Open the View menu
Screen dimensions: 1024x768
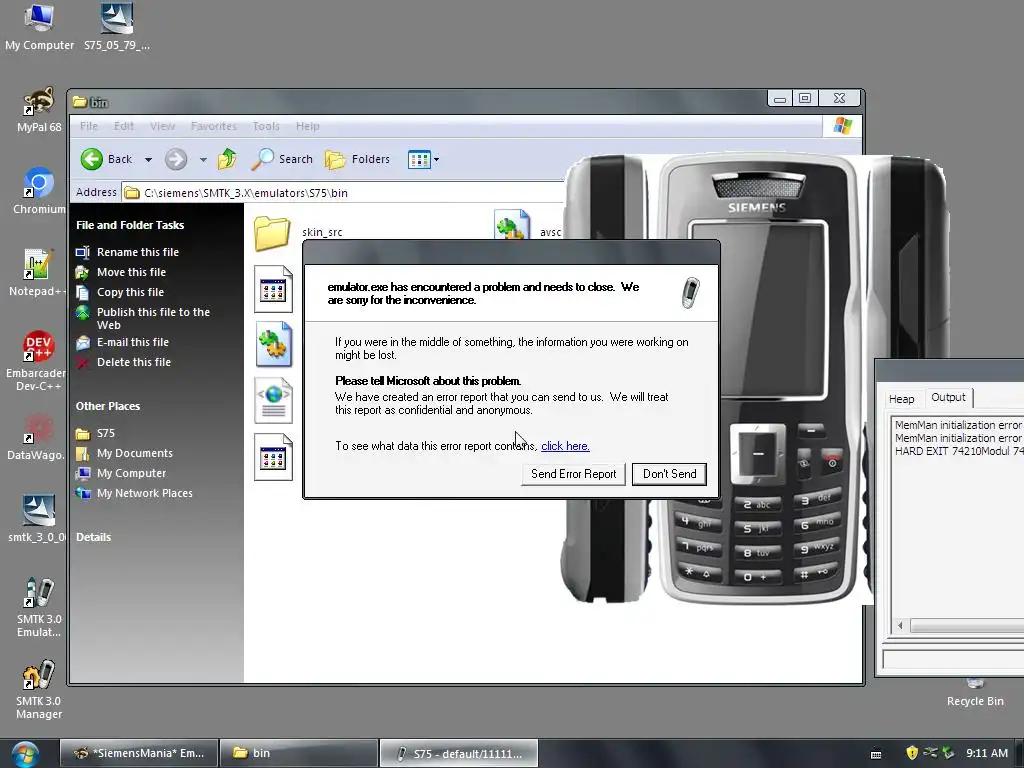tap(162, 126)
